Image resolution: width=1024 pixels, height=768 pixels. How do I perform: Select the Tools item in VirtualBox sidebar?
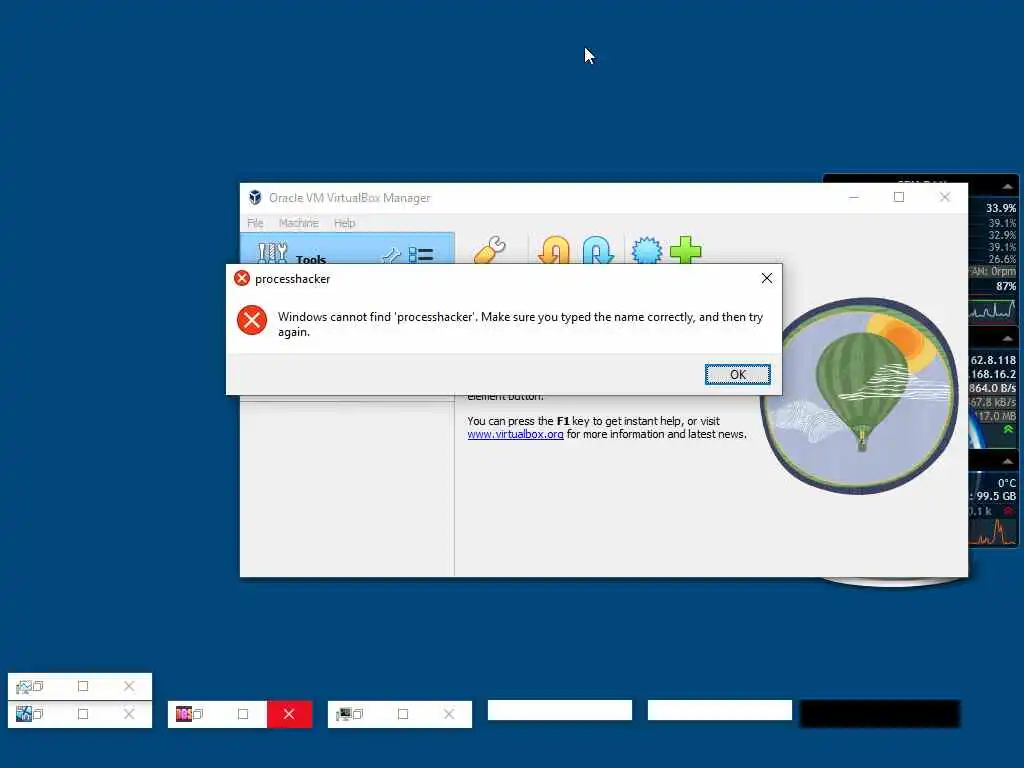347,249
